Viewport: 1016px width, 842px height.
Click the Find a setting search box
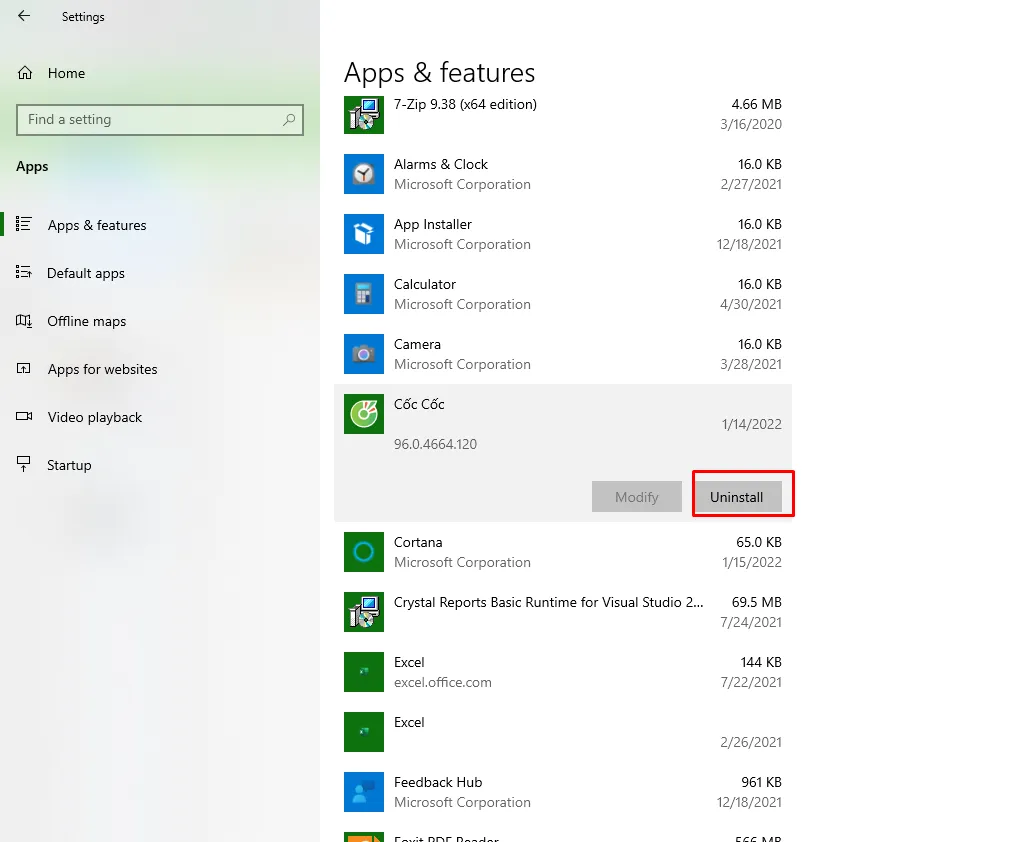[x=160, y=119]
